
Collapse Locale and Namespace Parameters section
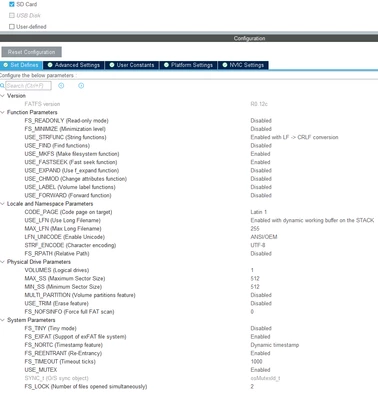[x=3, y=204]
